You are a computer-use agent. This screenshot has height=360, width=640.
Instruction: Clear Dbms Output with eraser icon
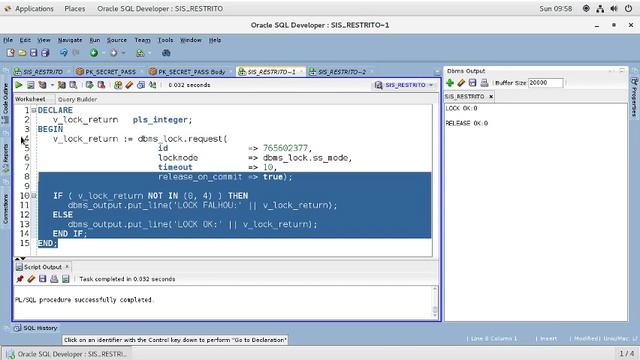point(461,83)
